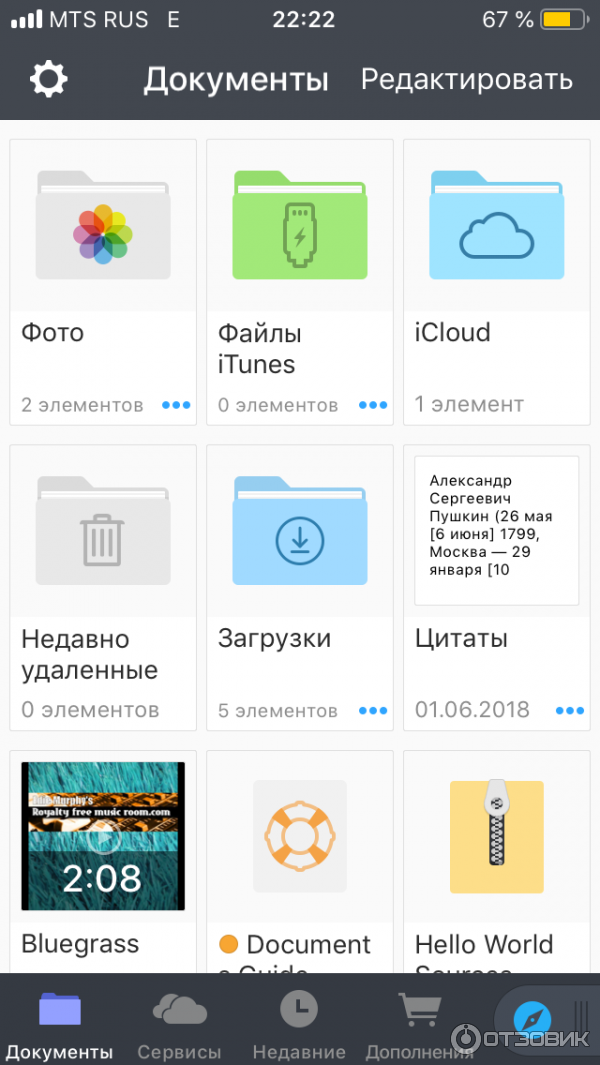Switch to the Документы tab

[59, 1025]
